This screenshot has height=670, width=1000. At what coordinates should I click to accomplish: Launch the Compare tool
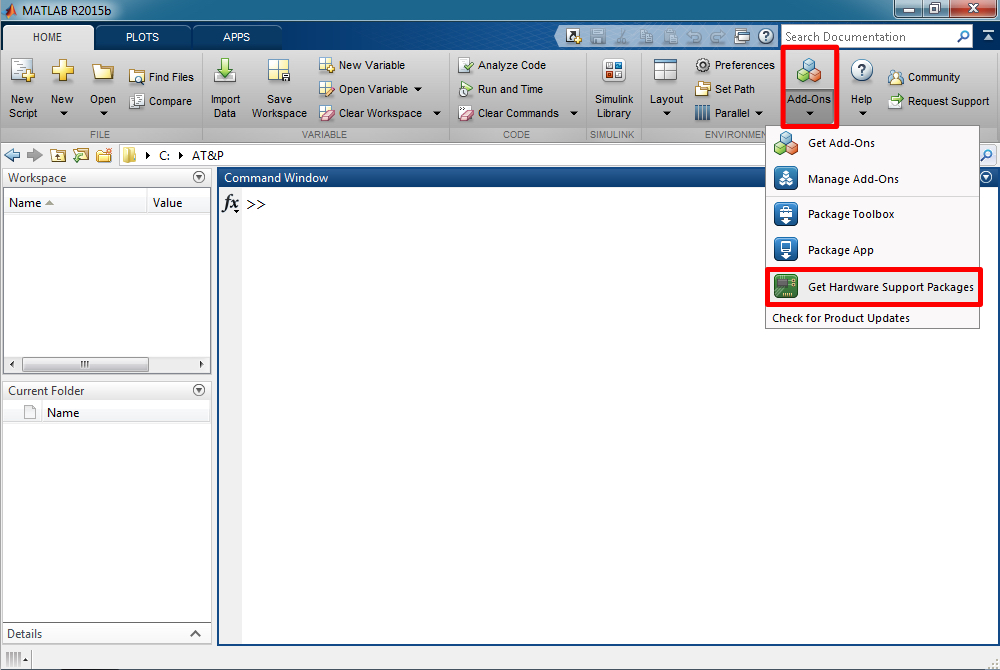[161, 101]
